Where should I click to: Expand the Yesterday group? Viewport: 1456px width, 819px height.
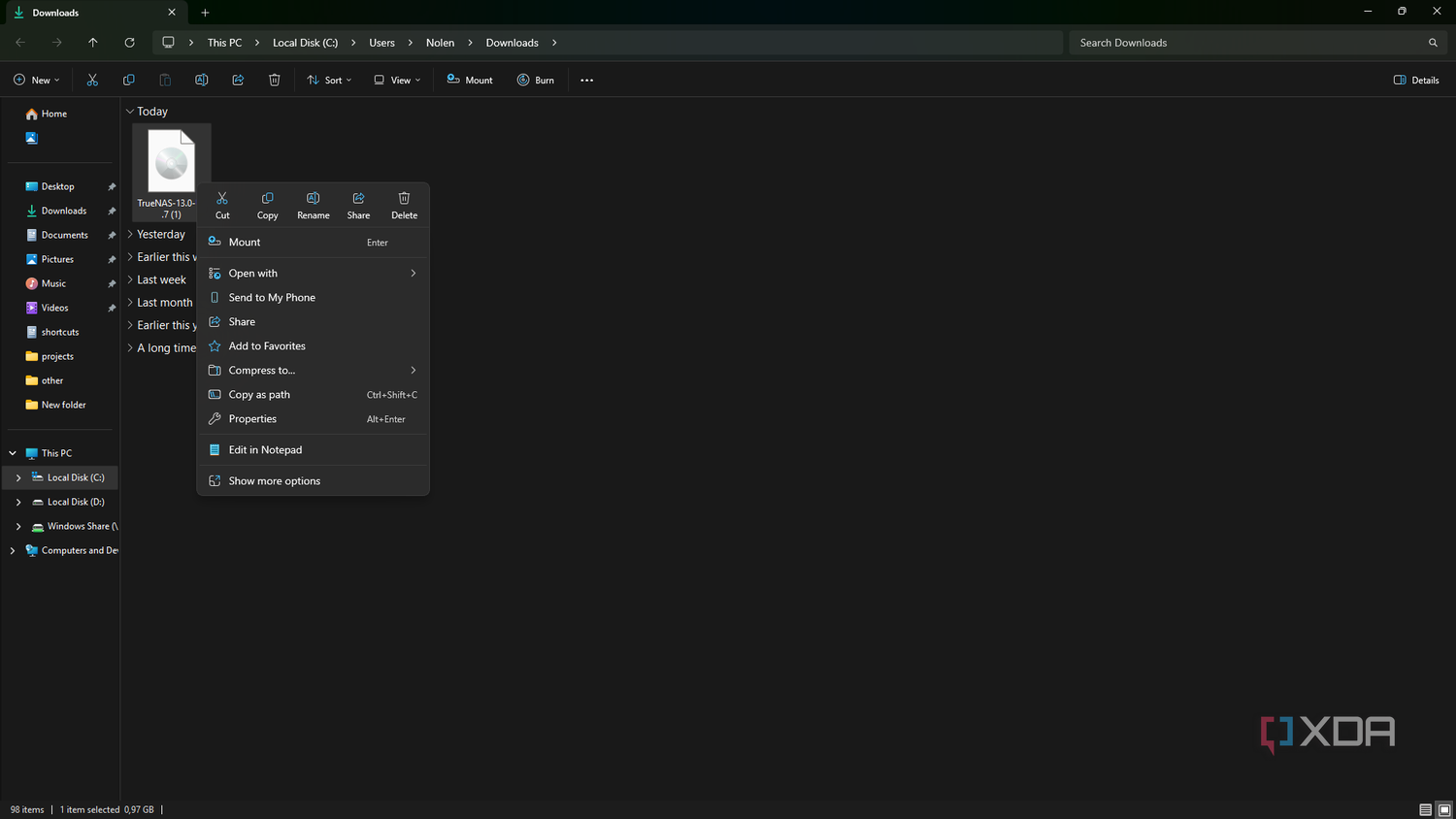coord(130,234)
